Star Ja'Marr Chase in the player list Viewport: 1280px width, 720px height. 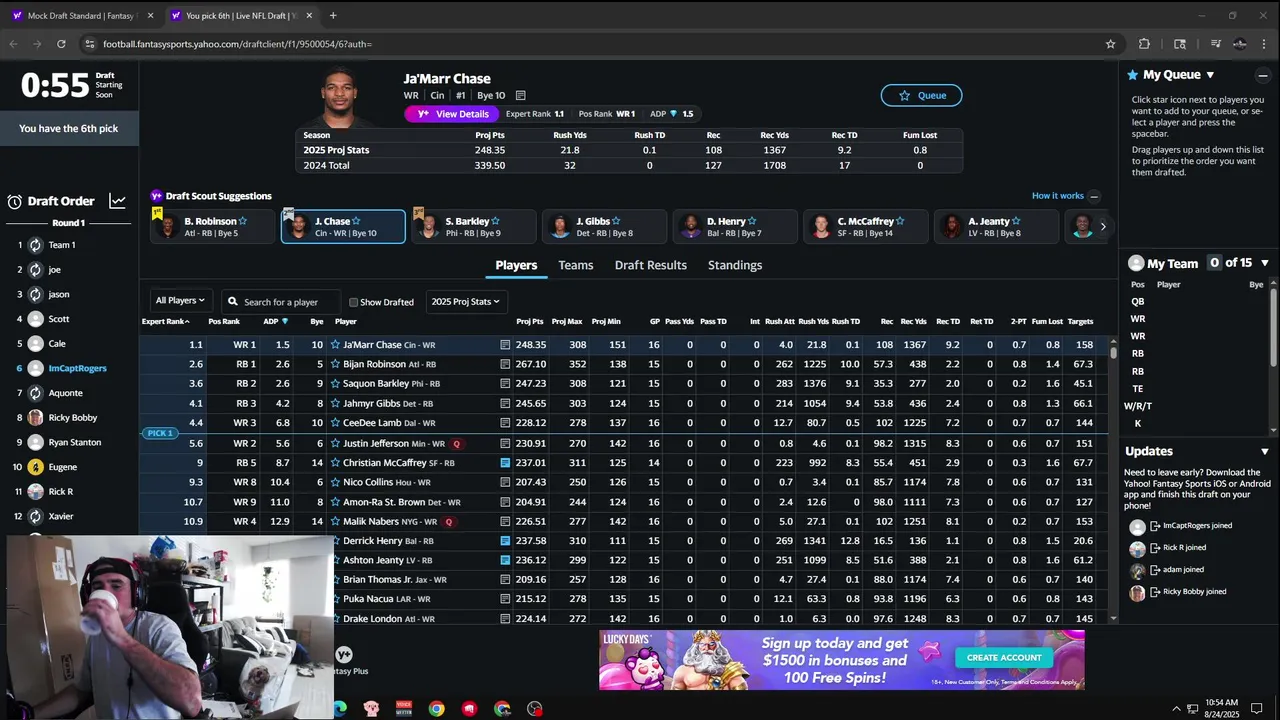335,345
